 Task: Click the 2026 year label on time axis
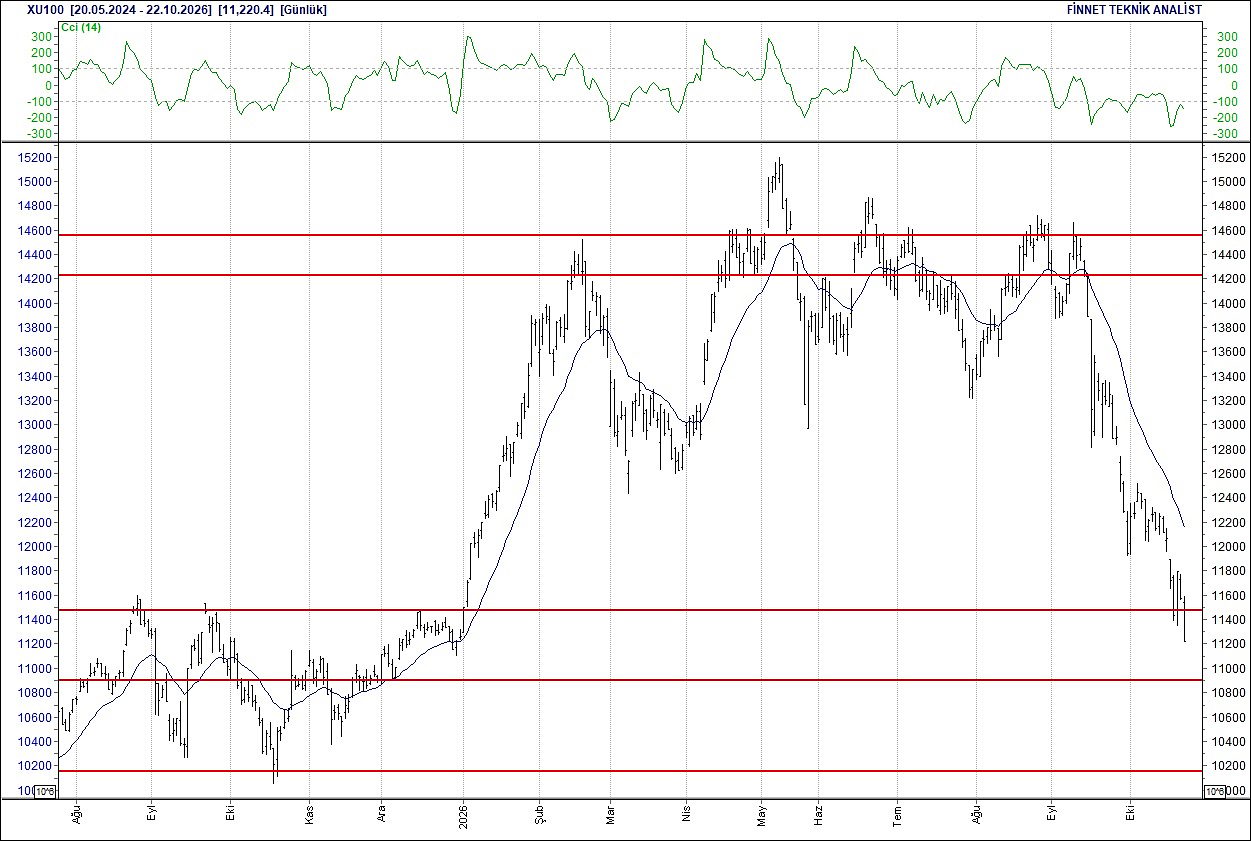[463, 815]
